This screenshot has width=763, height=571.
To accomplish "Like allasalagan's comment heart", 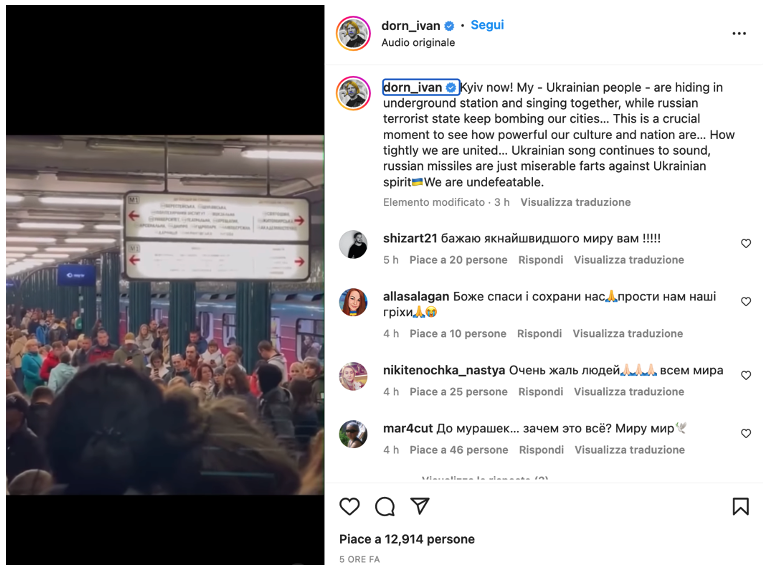I will [x=746, y=302].
